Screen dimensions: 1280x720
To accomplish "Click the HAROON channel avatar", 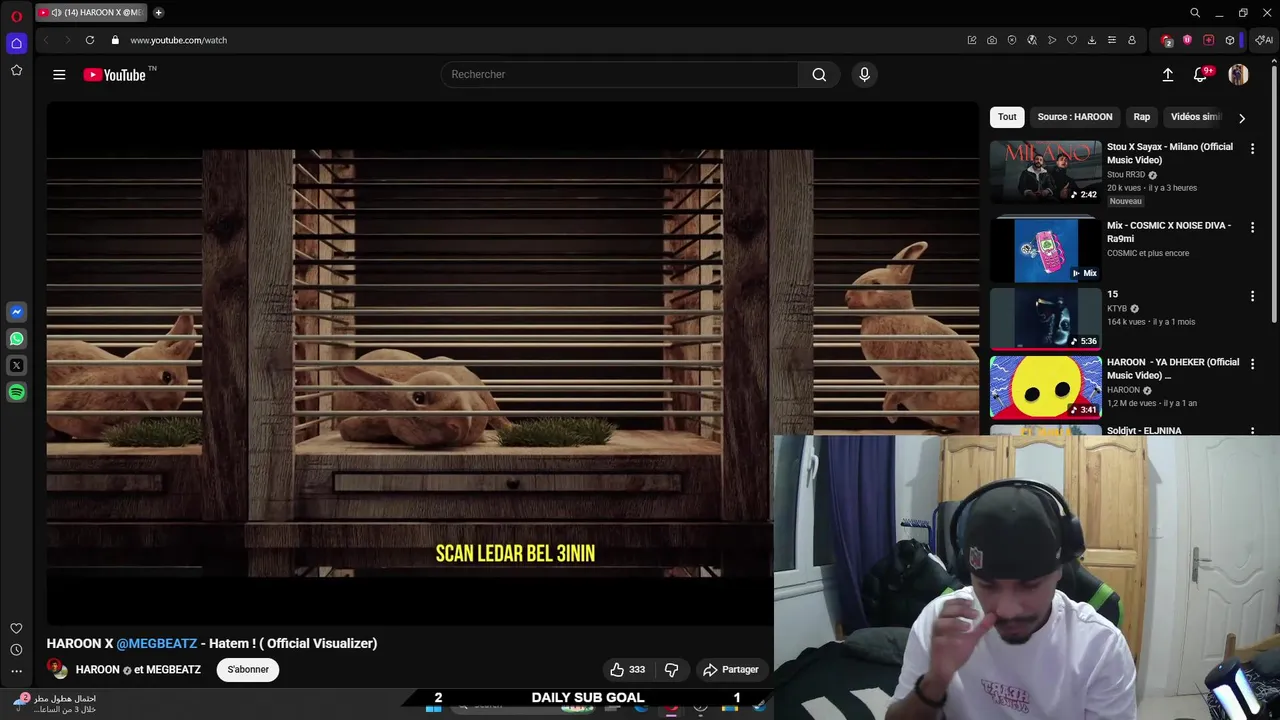I will click(59, 669).
